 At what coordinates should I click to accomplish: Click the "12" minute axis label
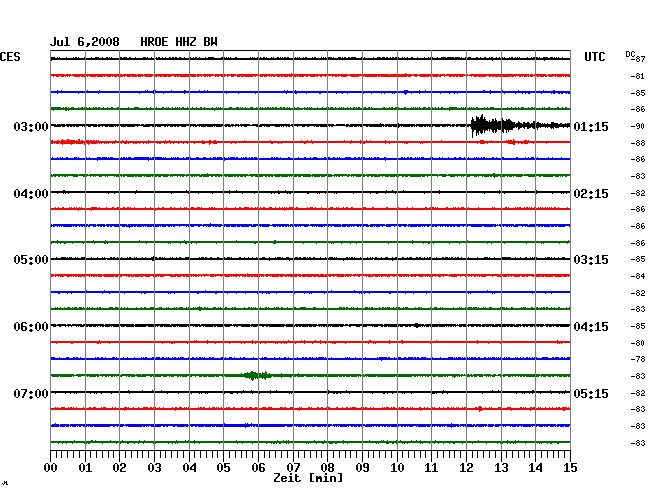pyautogui.click(x=466, y=468)
